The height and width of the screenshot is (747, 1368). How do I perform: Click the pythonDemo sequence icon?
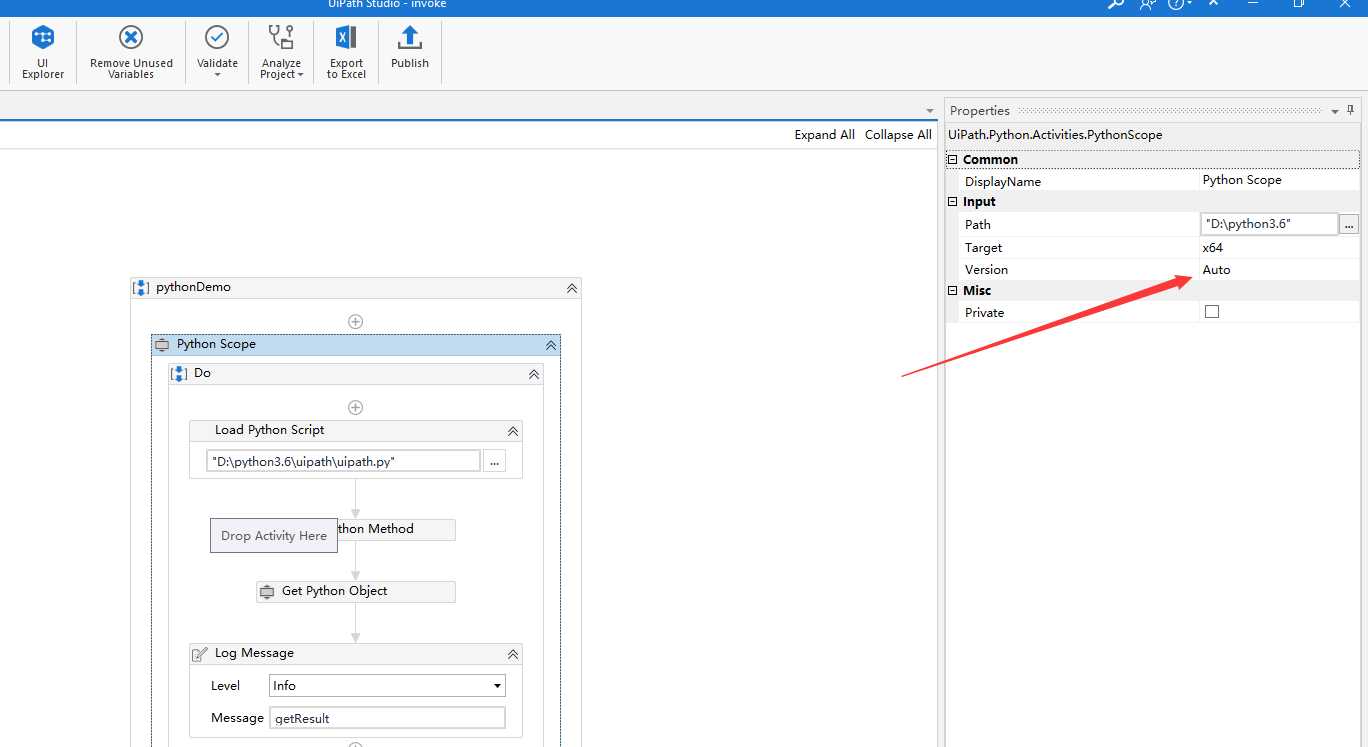pos(141,288)
